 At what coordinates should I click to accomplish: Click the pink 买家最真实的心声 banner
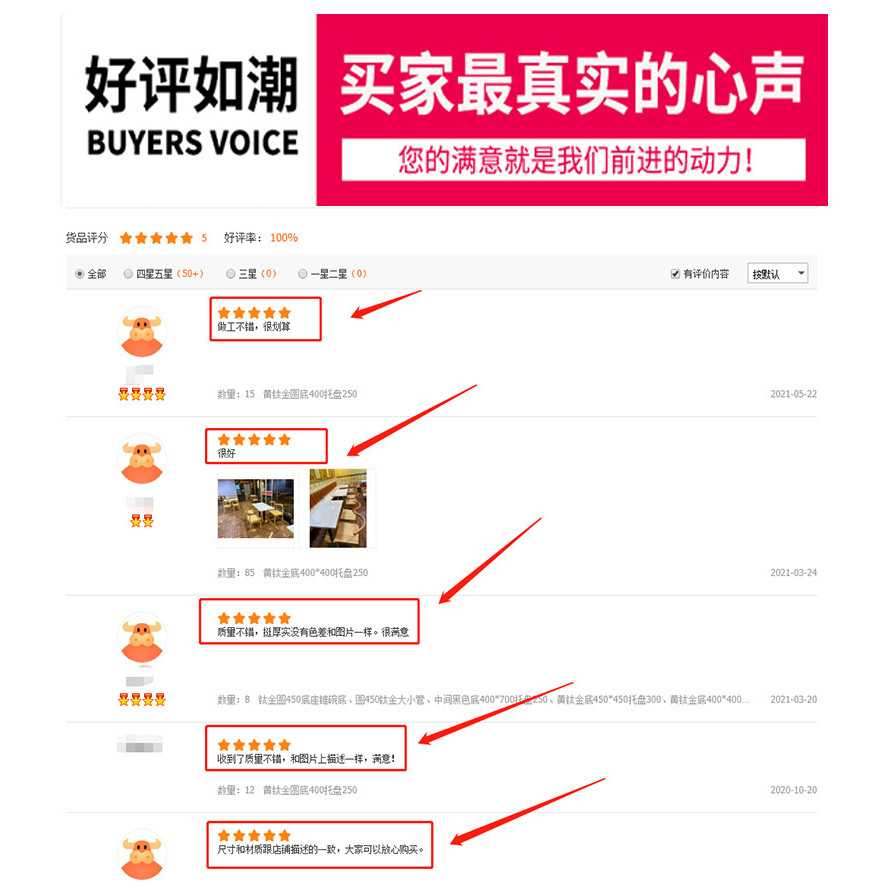[572, 110]
